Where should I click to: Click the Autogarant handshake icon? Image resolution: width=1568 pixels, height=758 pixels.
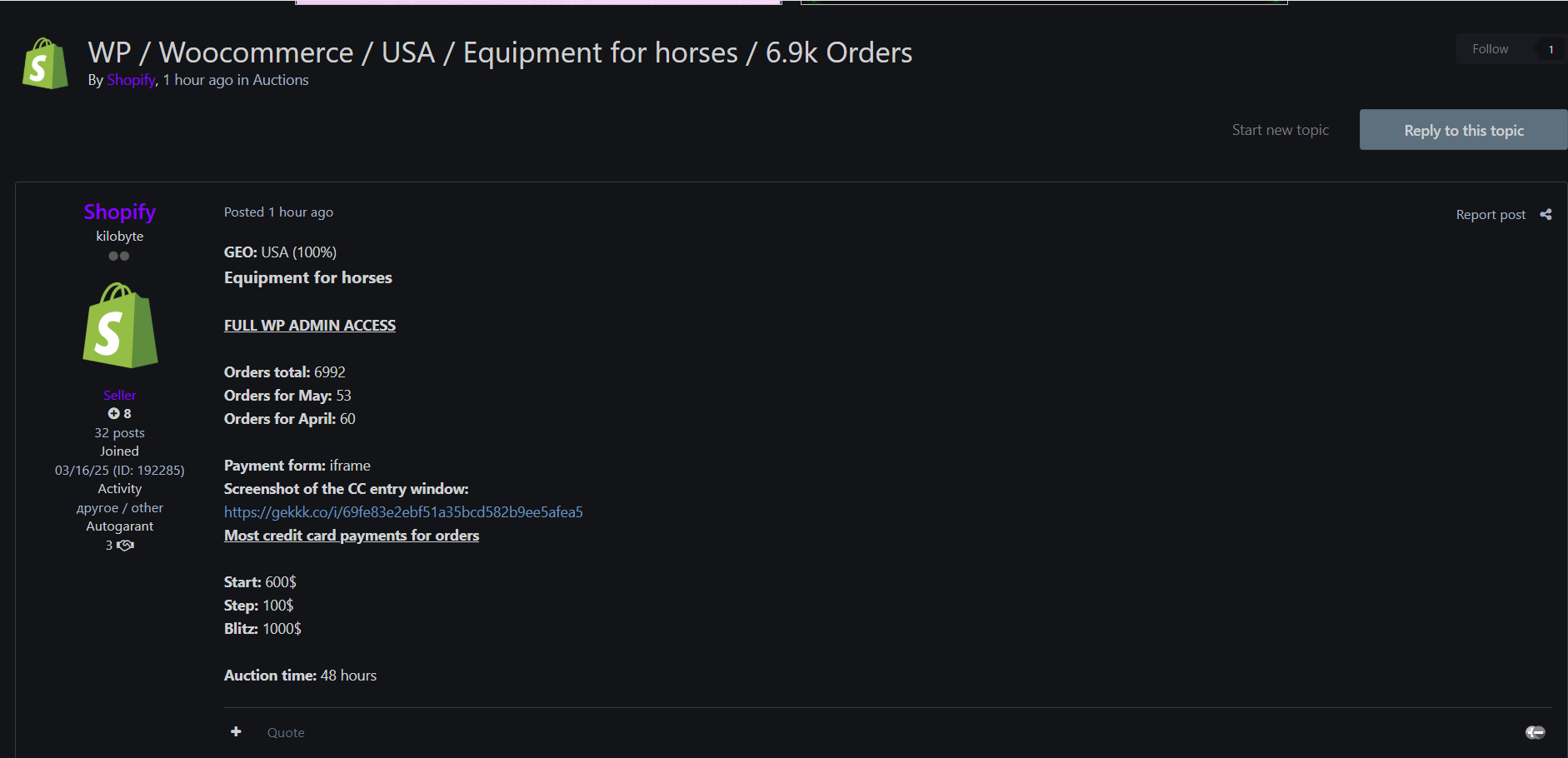pos(126,546)
